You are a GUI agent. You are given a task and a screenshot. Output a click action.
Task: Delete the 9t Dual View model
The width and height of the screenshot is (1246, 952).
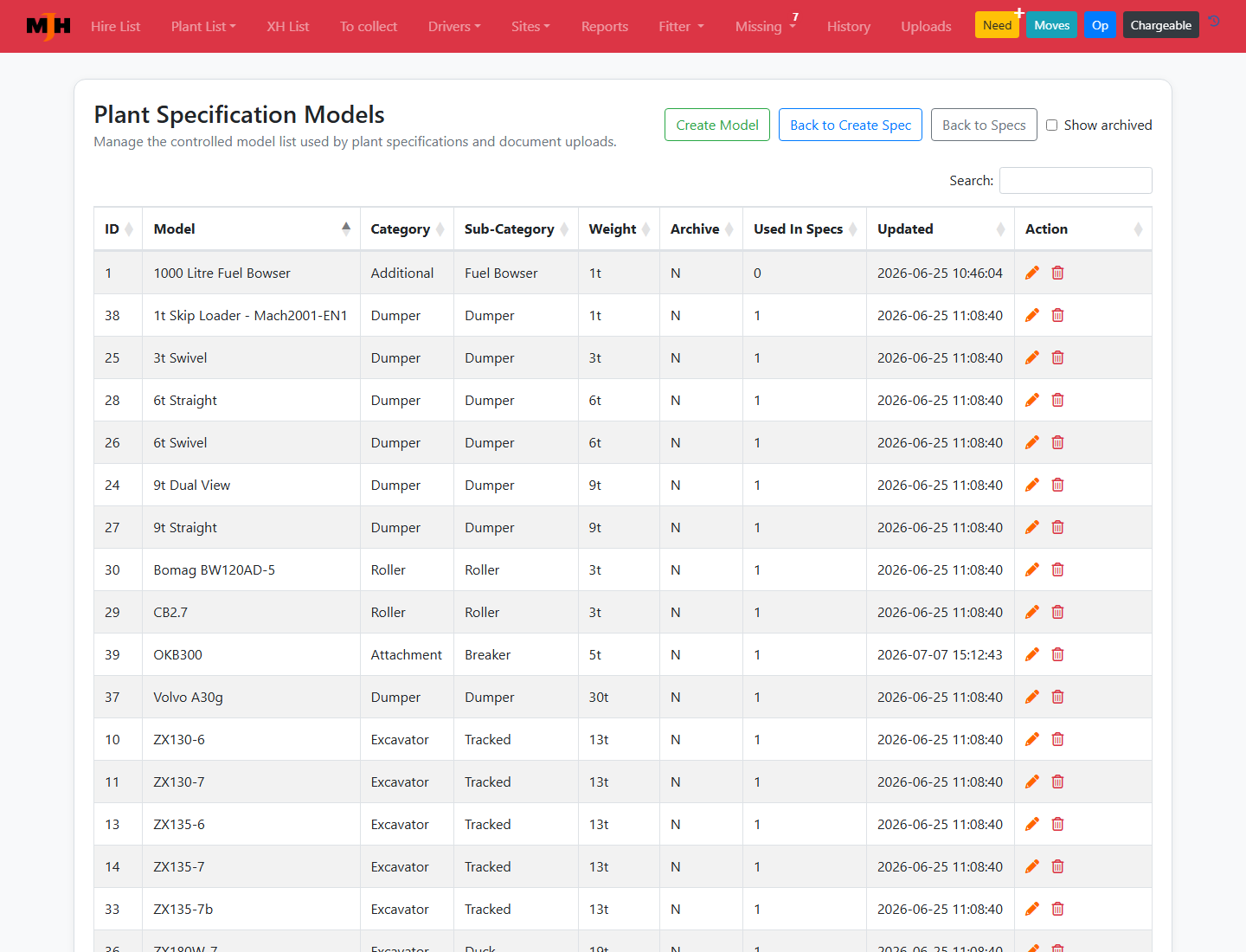1057,486
